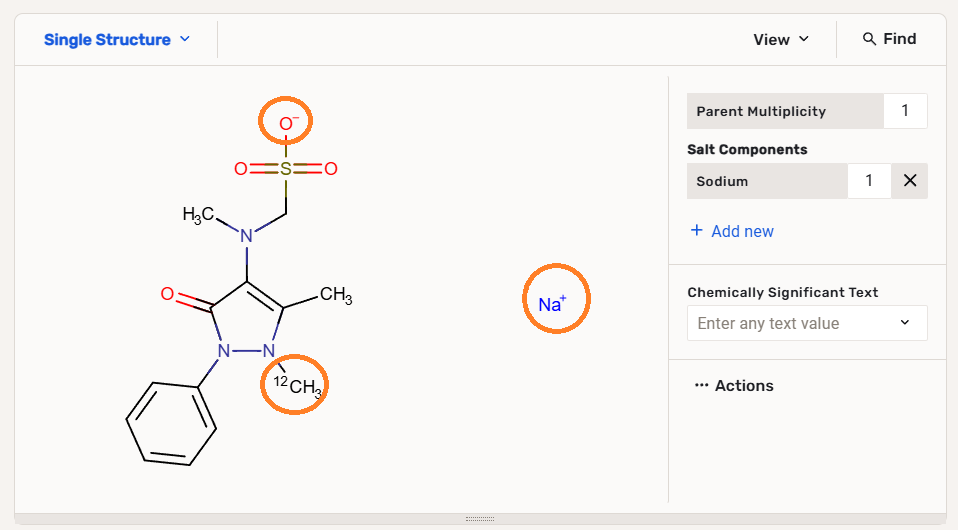
Task: Edit the Parent Multiplicity value field
Action: tap(904, 111)
